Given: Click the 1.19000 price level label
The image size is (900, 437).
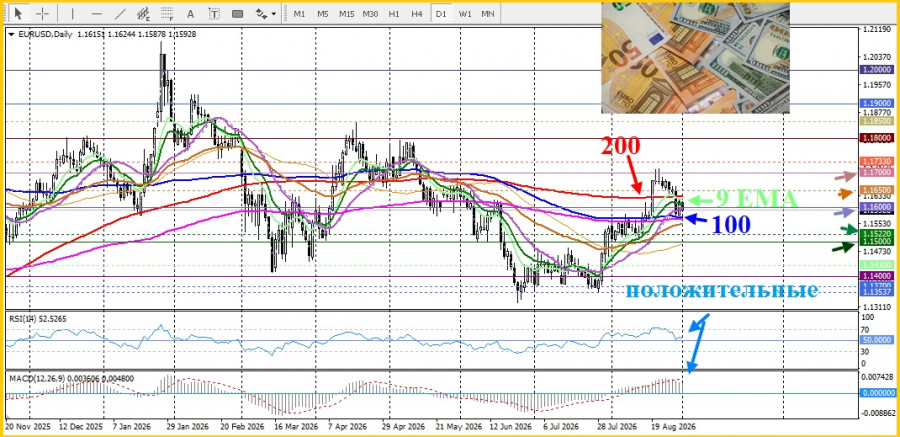Looking at the screenshot, I should coord(875,103).
